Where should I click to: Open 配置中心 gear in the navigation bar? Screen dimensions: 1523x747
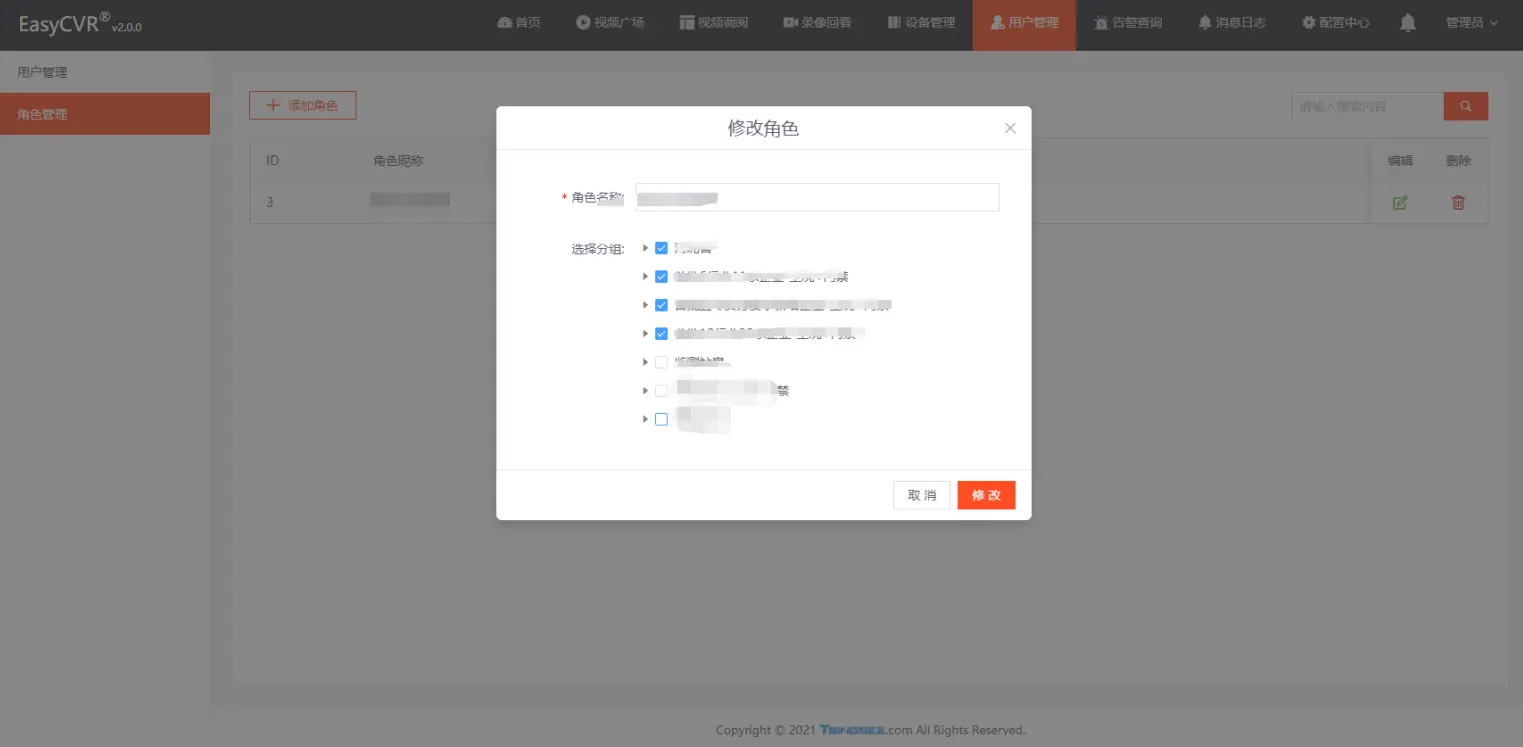[x=1335, y=23]
